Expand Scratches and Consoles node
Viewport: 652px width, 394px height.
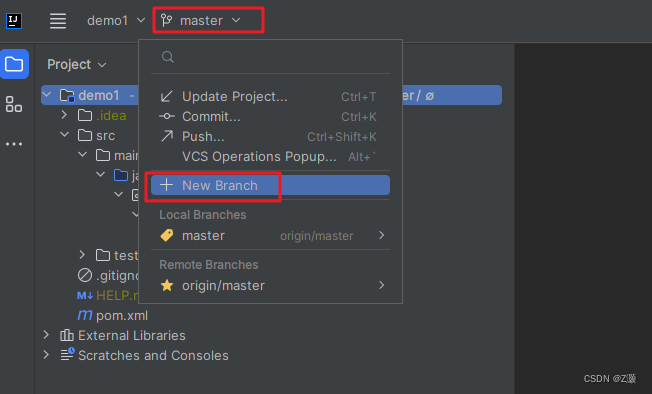[x=46, y=355]
